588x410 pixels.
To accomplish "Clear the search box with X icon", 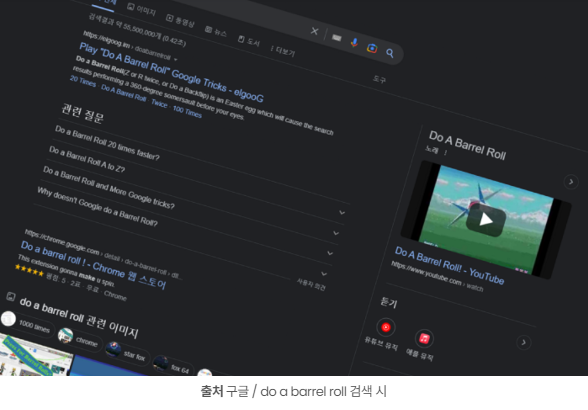I will 315,31.
